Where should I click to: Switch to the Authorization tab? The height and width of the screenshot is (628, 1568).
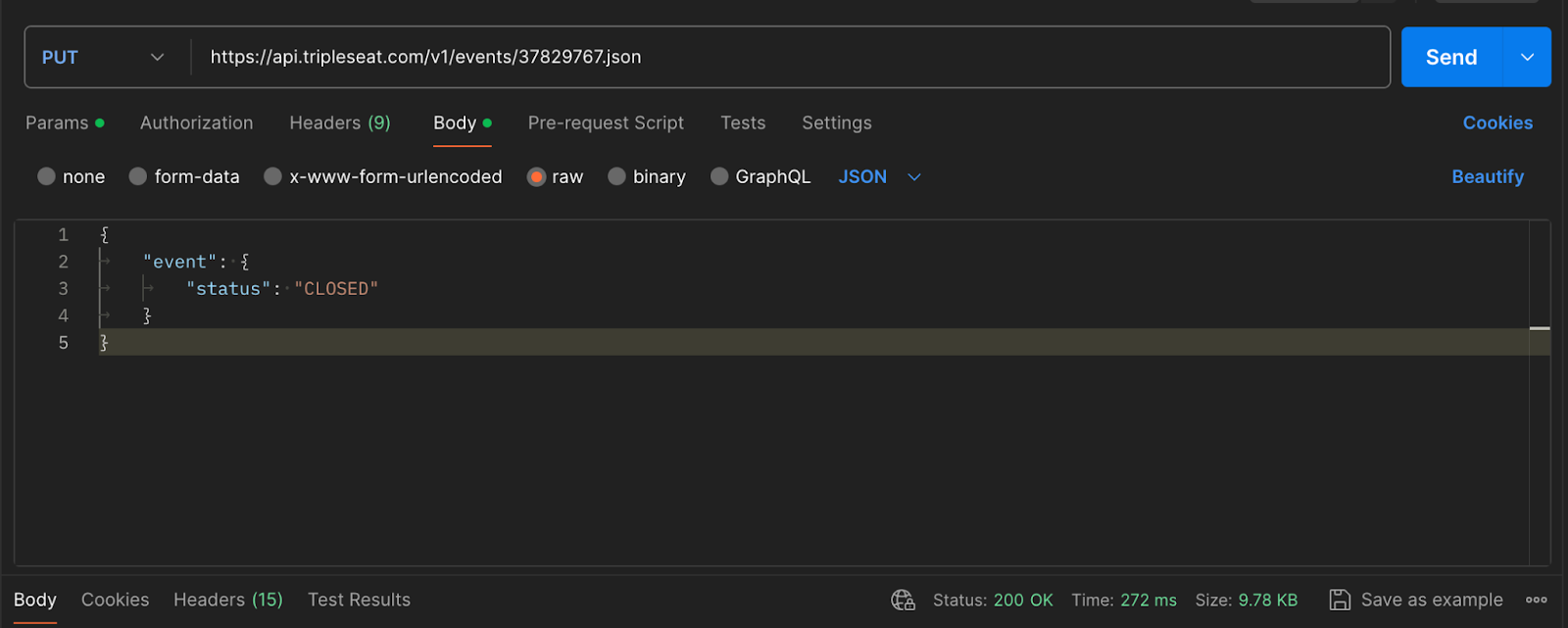point(196,122)
